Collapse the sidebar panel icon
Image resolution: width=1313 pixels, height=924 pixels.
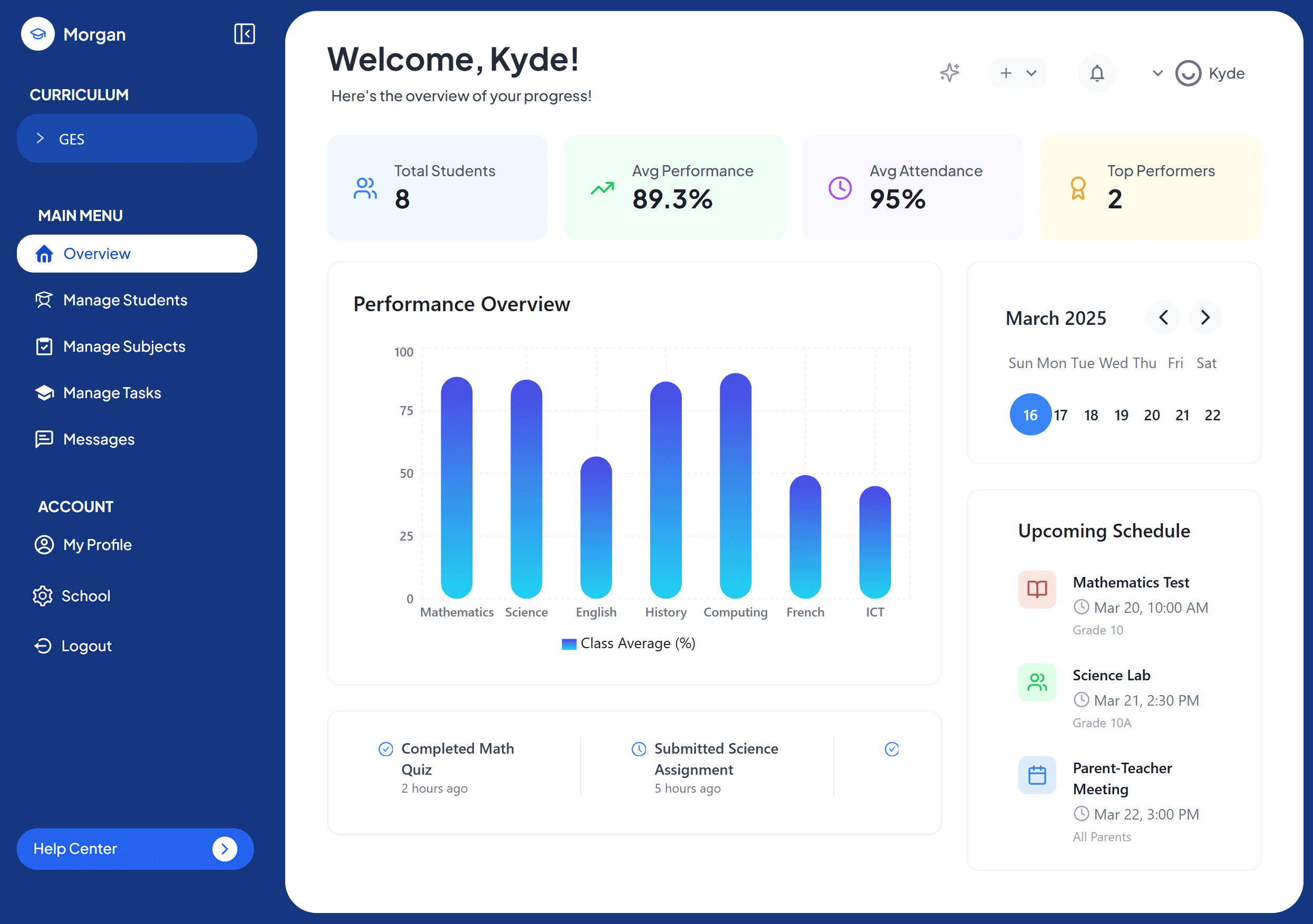(244, 34)
